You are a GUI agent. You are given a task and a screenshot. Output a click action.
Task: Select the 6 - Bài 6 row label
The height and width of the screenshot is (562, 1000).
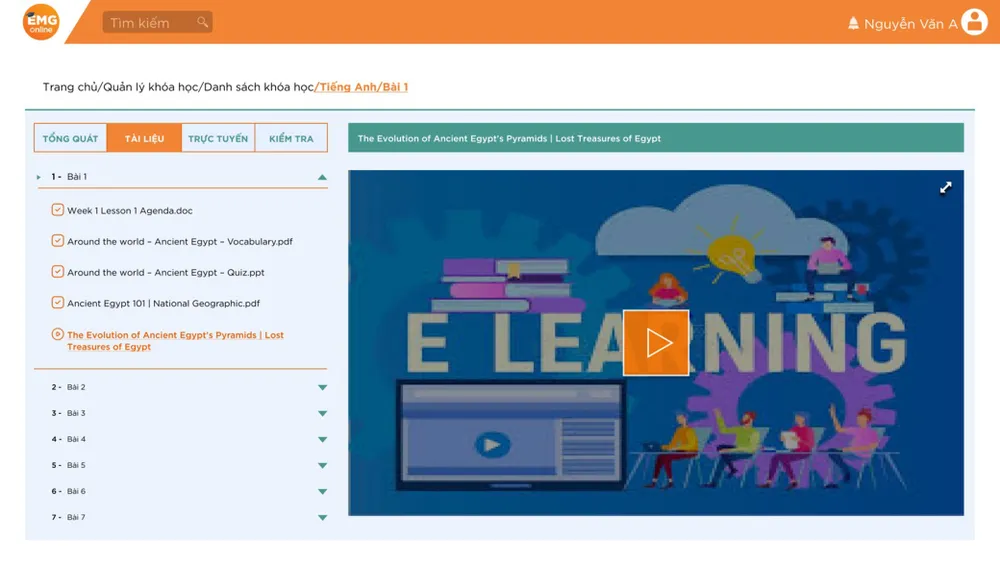click(x=68, y=492)
